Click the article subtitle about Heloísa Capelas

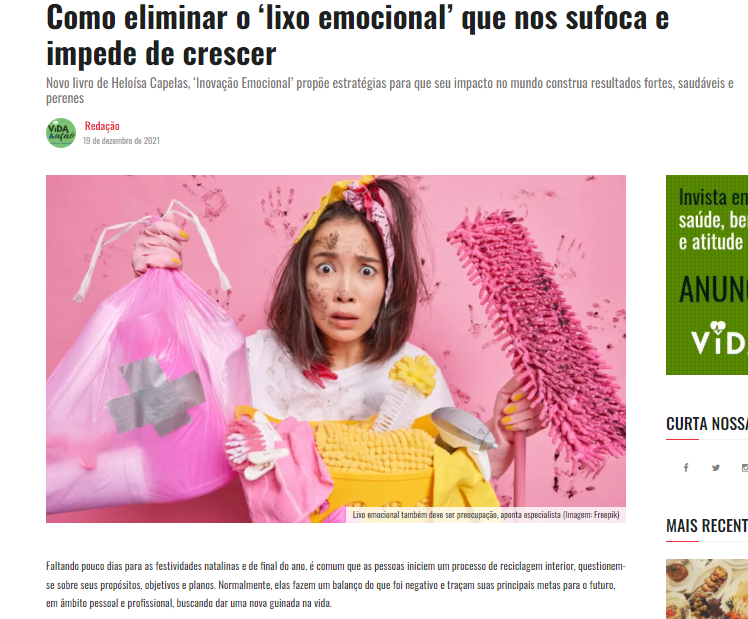(390, 90)
